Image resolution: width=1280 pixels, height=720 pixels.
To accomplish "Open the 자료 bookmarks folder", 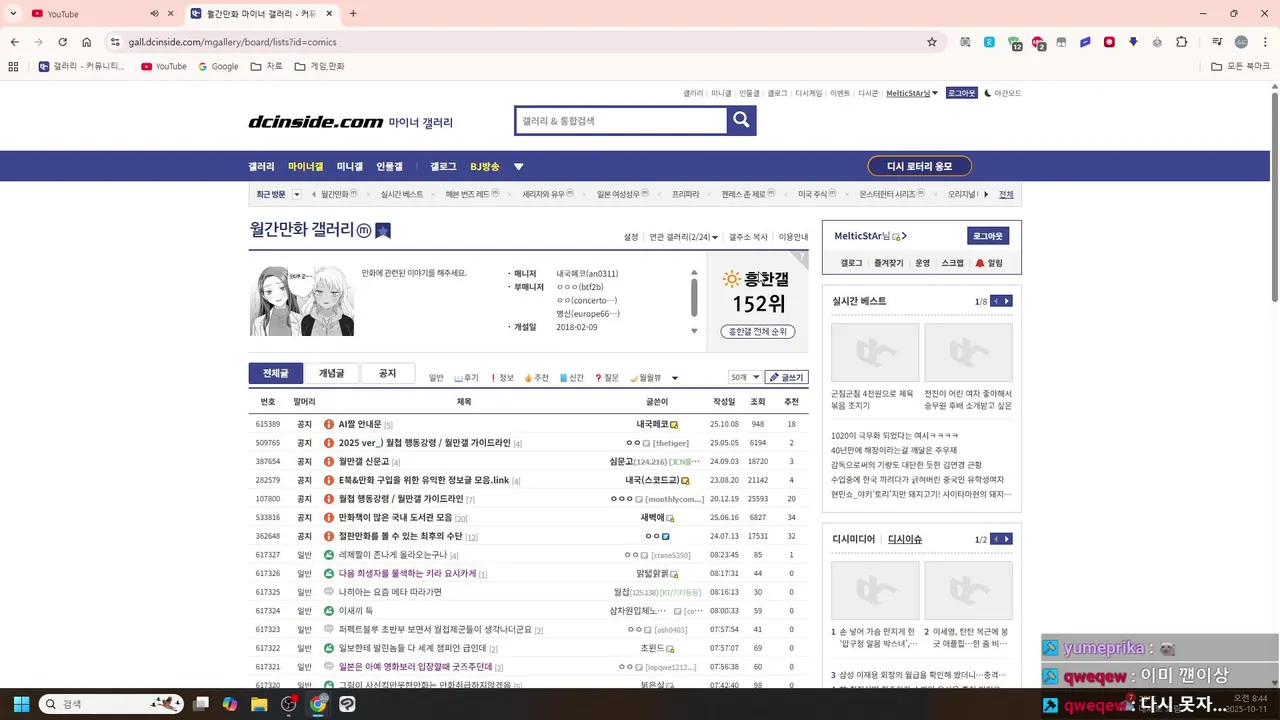I will click(x=267, y=66).
